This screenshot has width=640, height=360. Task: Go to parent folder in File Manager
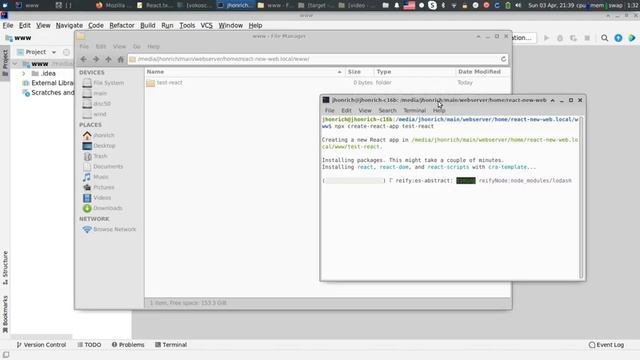(108, 59)
